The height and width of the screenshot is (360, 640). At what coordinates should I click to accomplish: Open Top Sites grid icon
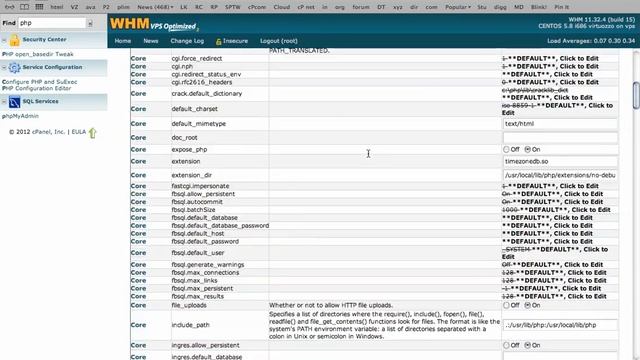coord(39,7)
